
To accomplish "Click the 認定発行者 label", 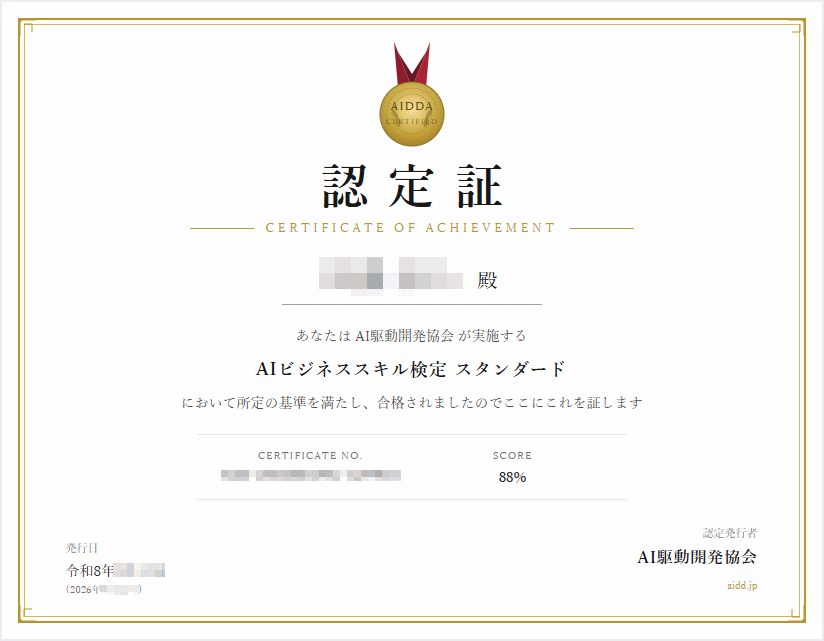I will (x=730, y=533).
